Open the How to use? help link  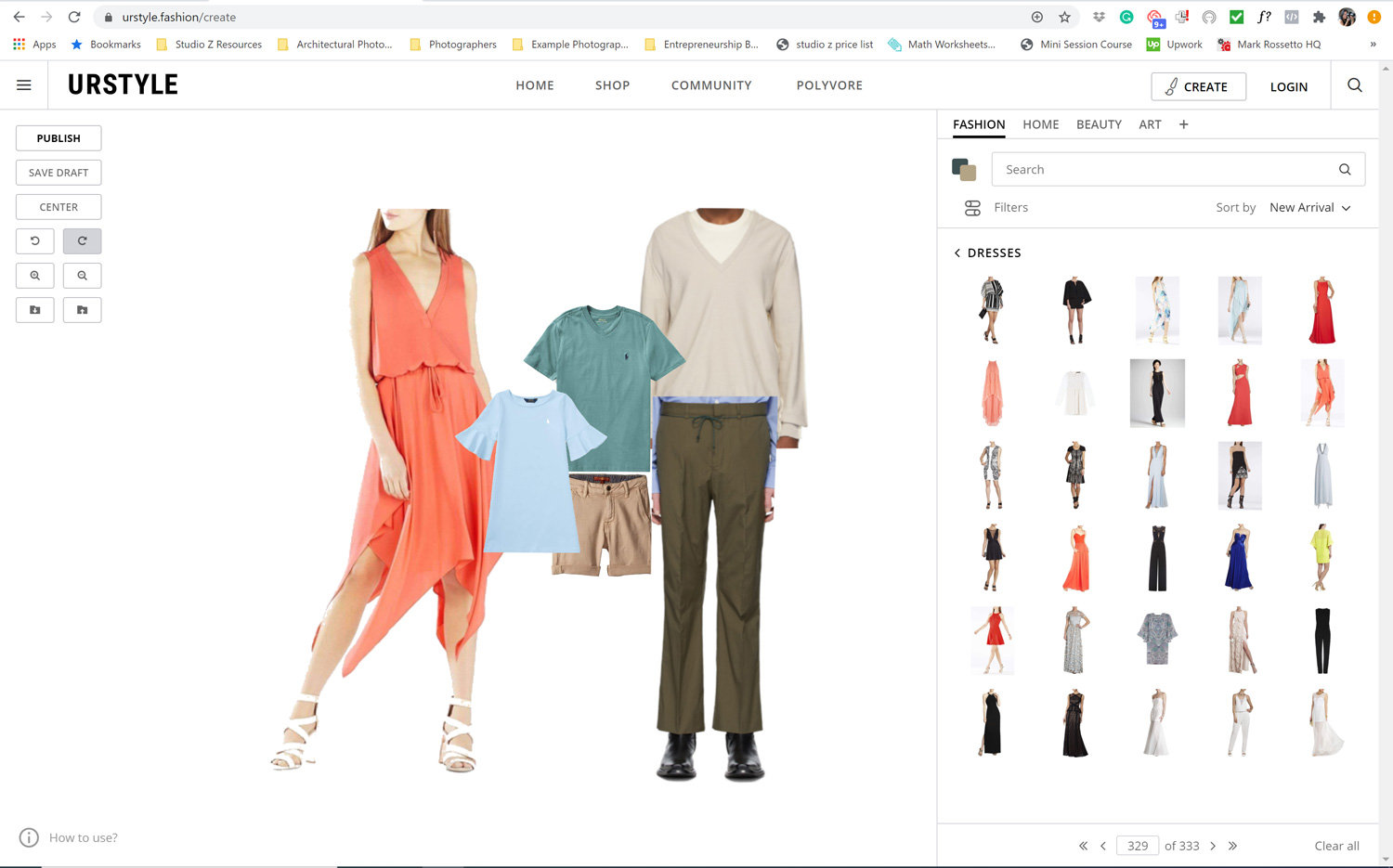[x=83, y=837]
